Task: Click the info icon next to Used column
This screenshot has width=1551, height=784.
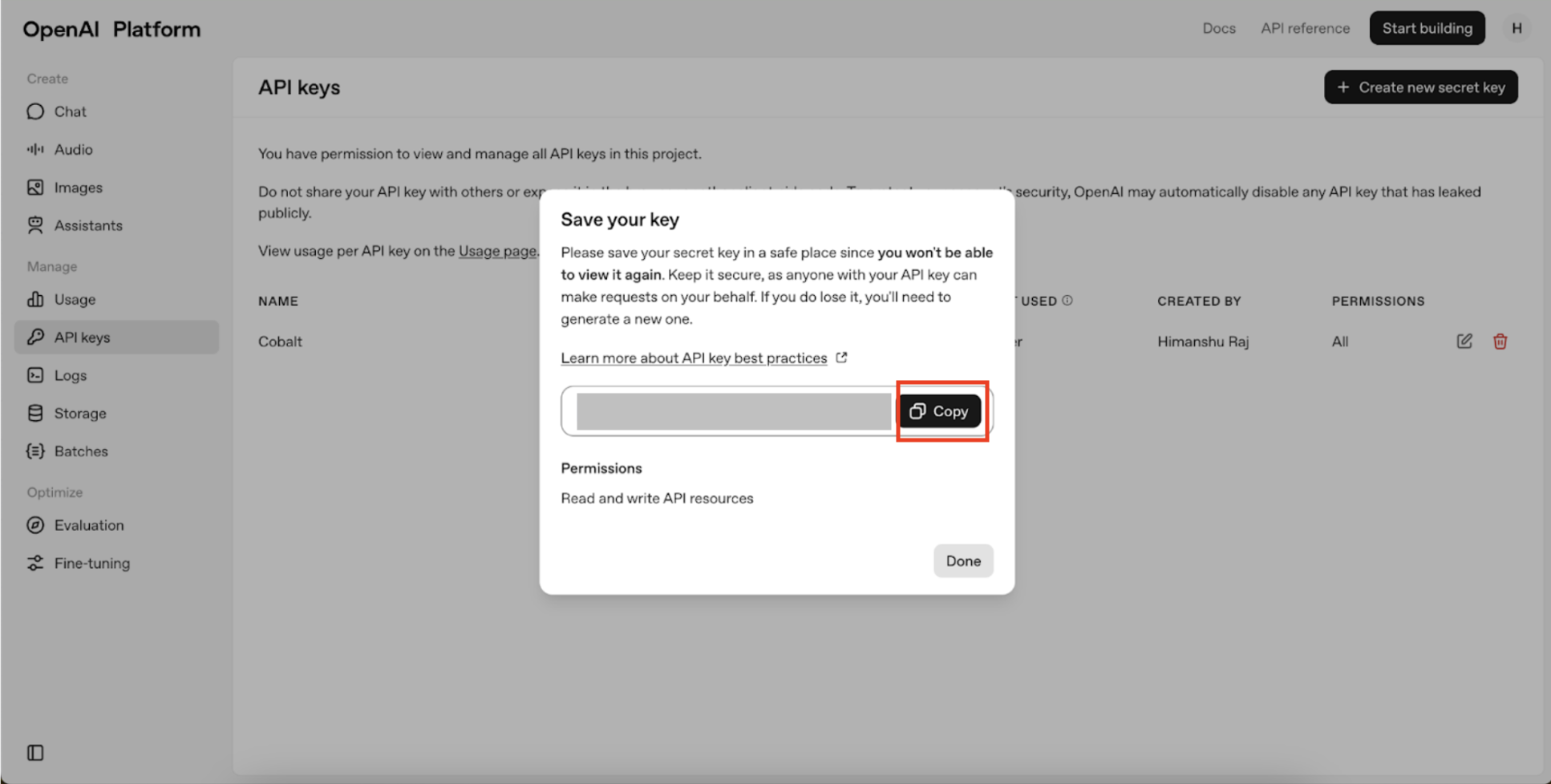Action: pos(1067,300)
